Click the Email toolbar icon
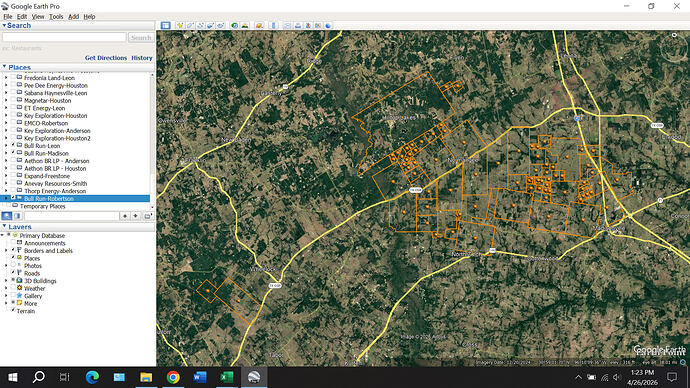The image size is (690, 388). [287, 26]
